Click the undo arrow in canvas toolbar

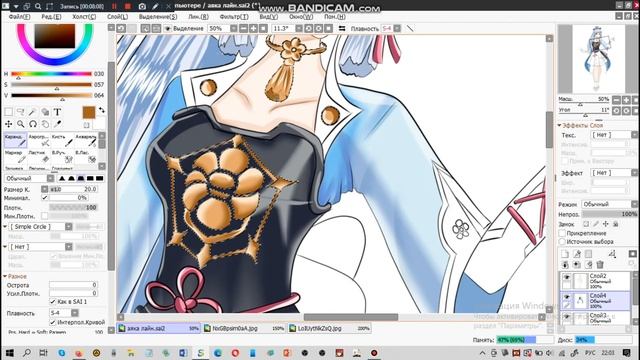[x=121, y=29]
